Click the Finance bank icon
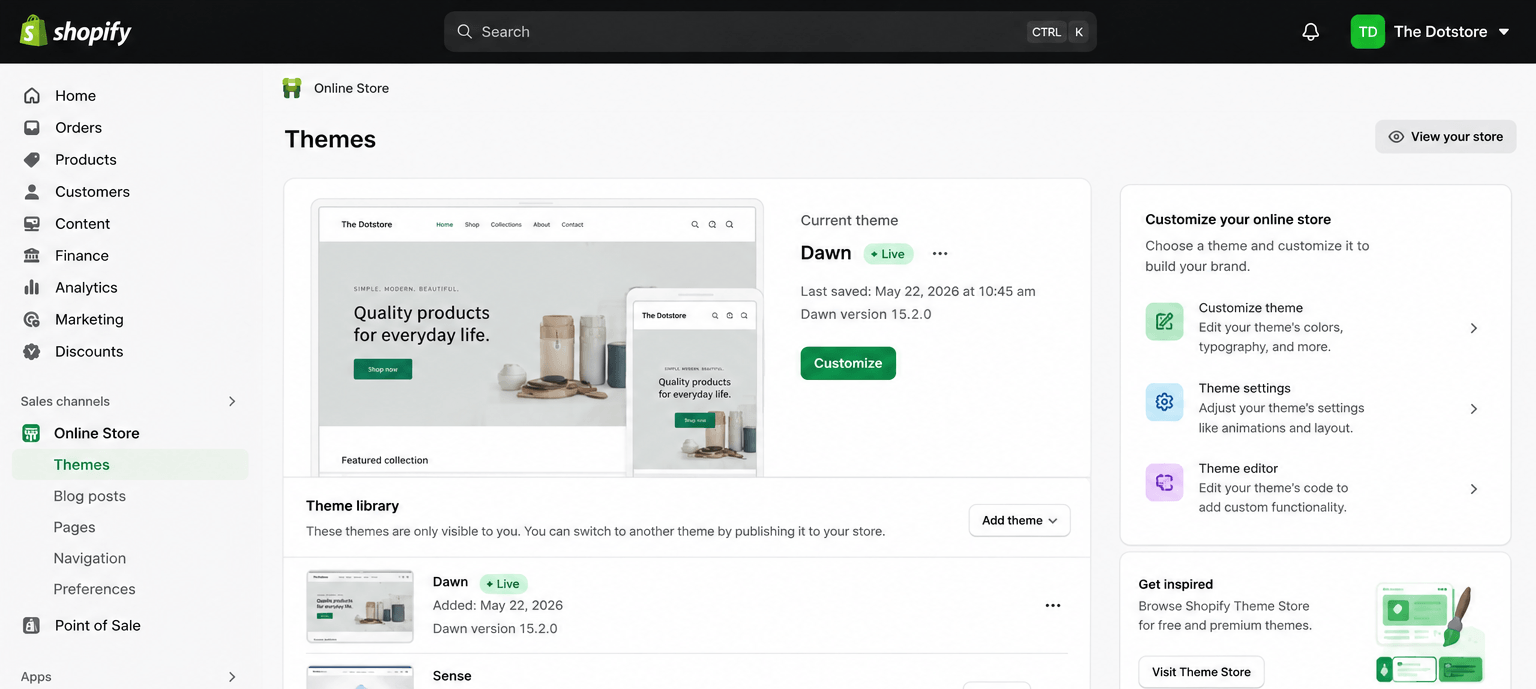Image resolution: width=1536 pixels, height=689 pixels. 32,256
